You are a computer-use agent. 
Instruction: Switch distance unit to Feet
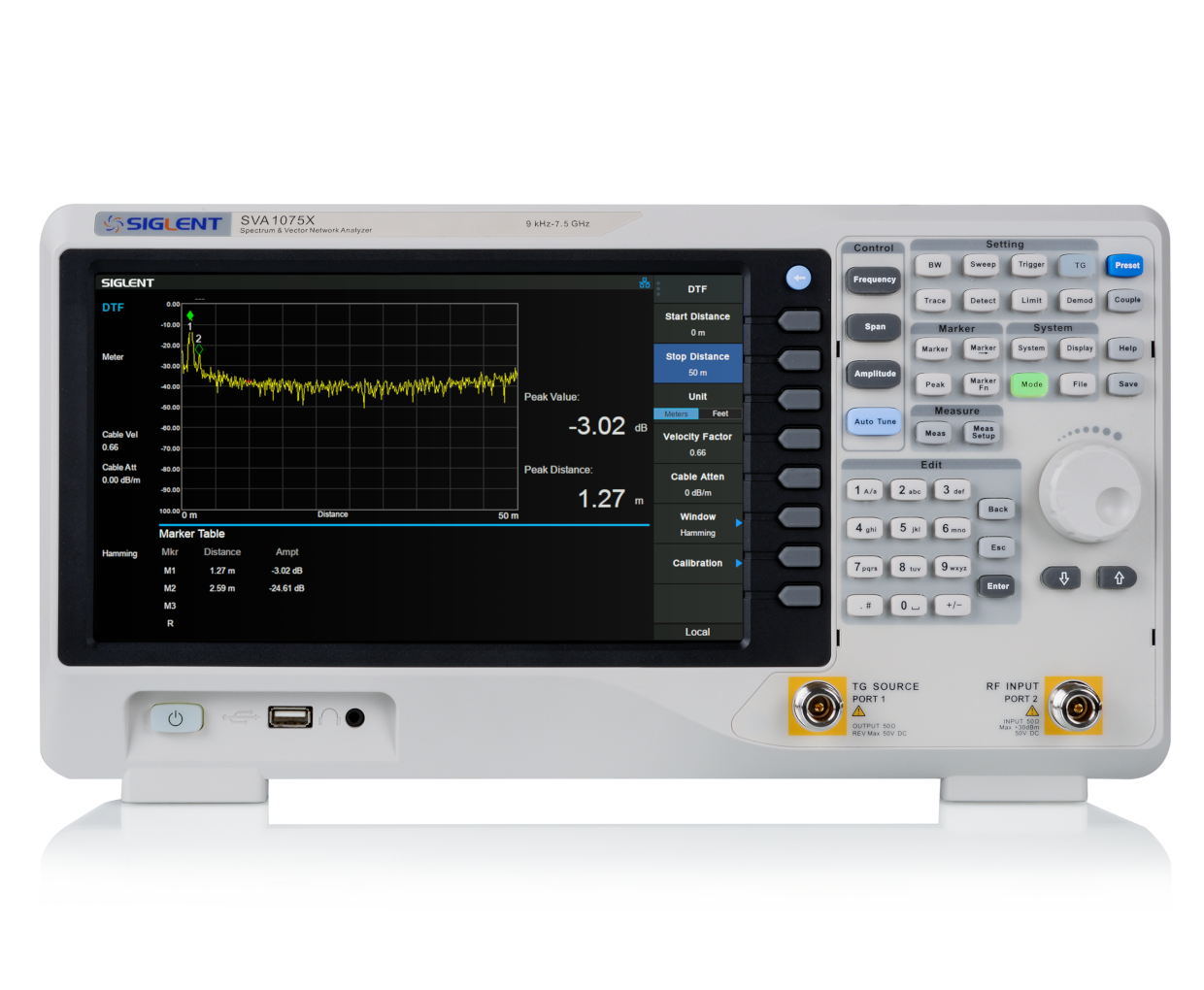719,413
